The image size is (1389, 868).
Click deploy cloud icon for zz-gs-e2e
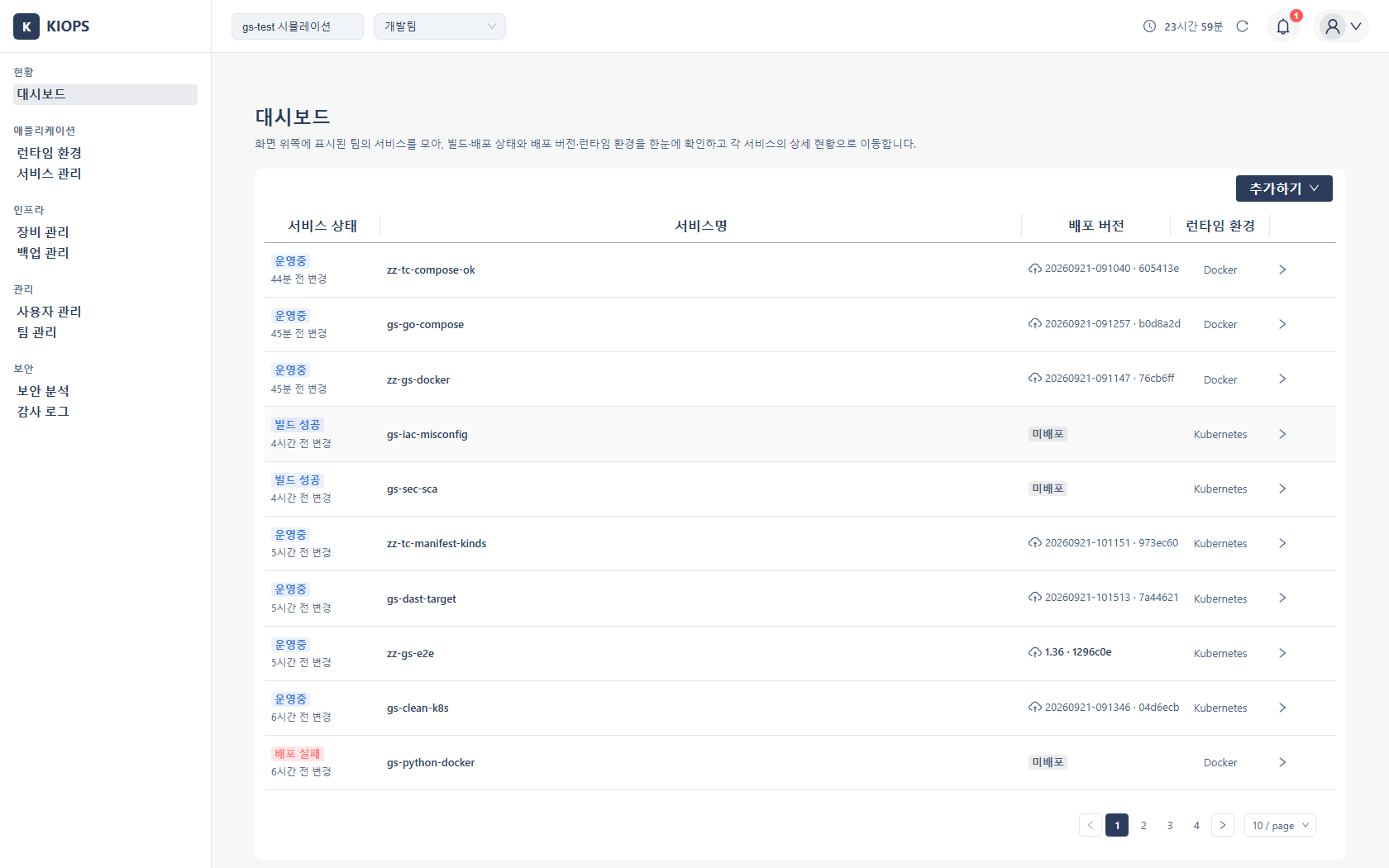click(1035, 652)
